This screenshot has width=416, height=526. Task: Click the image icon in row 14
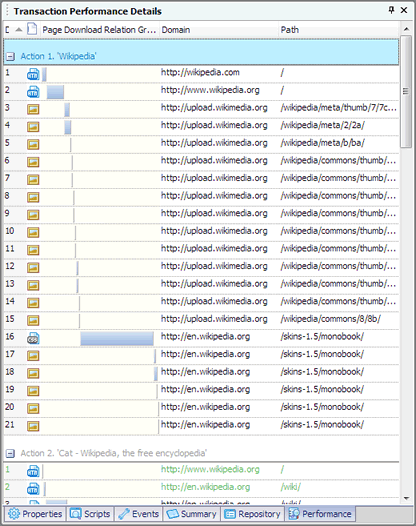[x=33, y=303]
